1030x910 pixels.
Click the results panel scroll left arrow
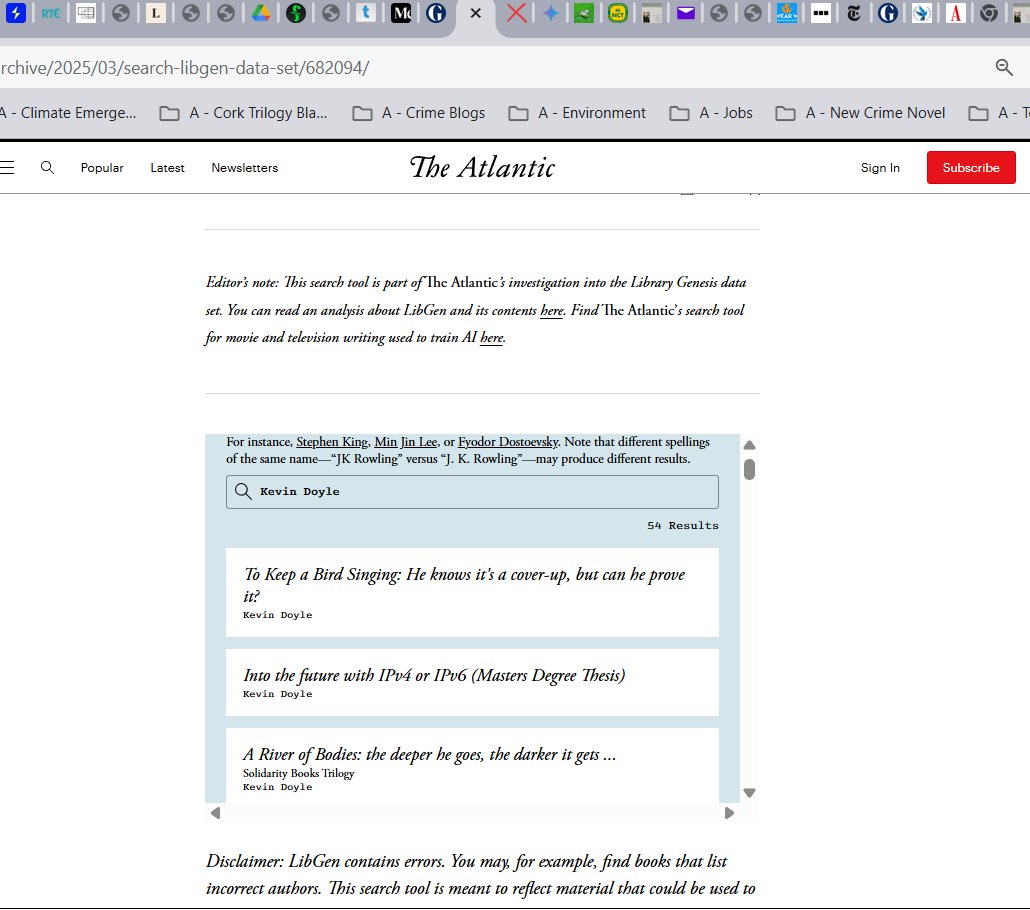coord(215,813)
